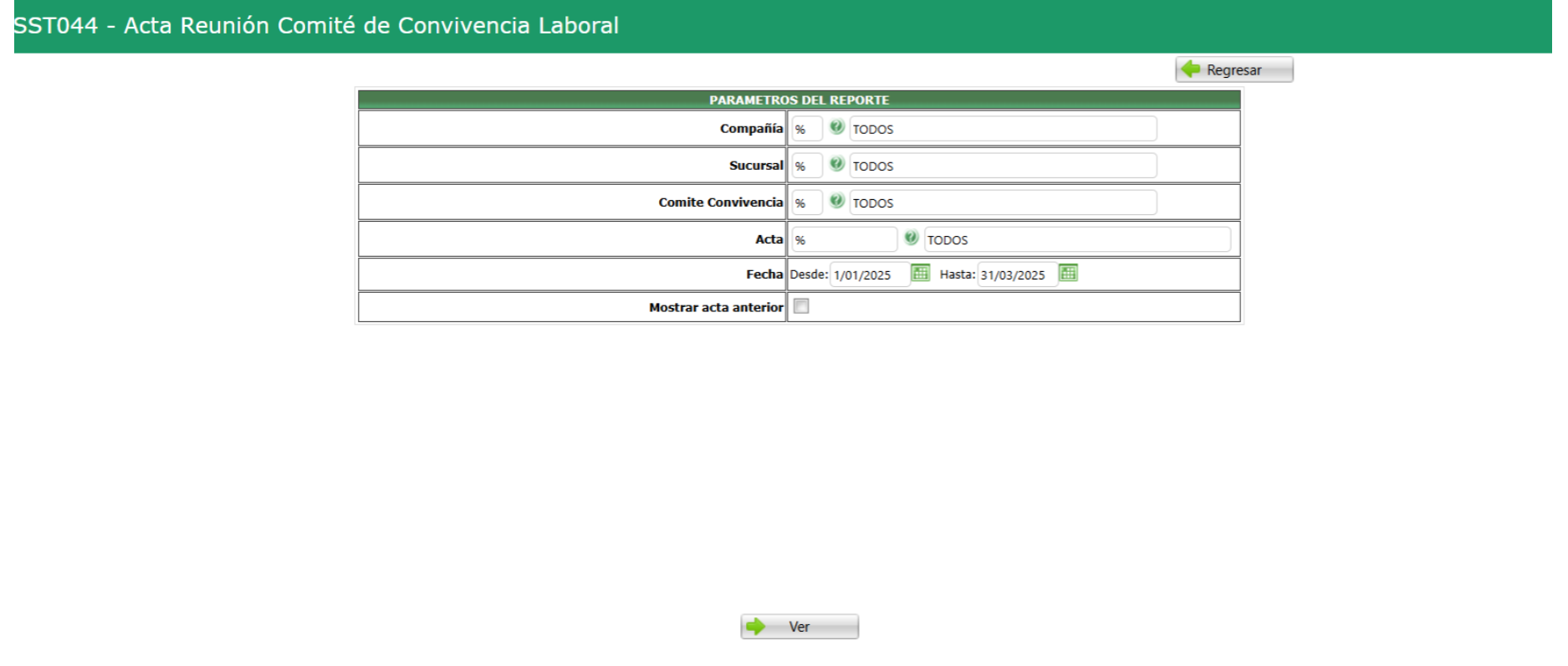Click the Compañía label
The width and height of the screenshot is (1568, 666).
pyautogui.click(x=751, y=128)
